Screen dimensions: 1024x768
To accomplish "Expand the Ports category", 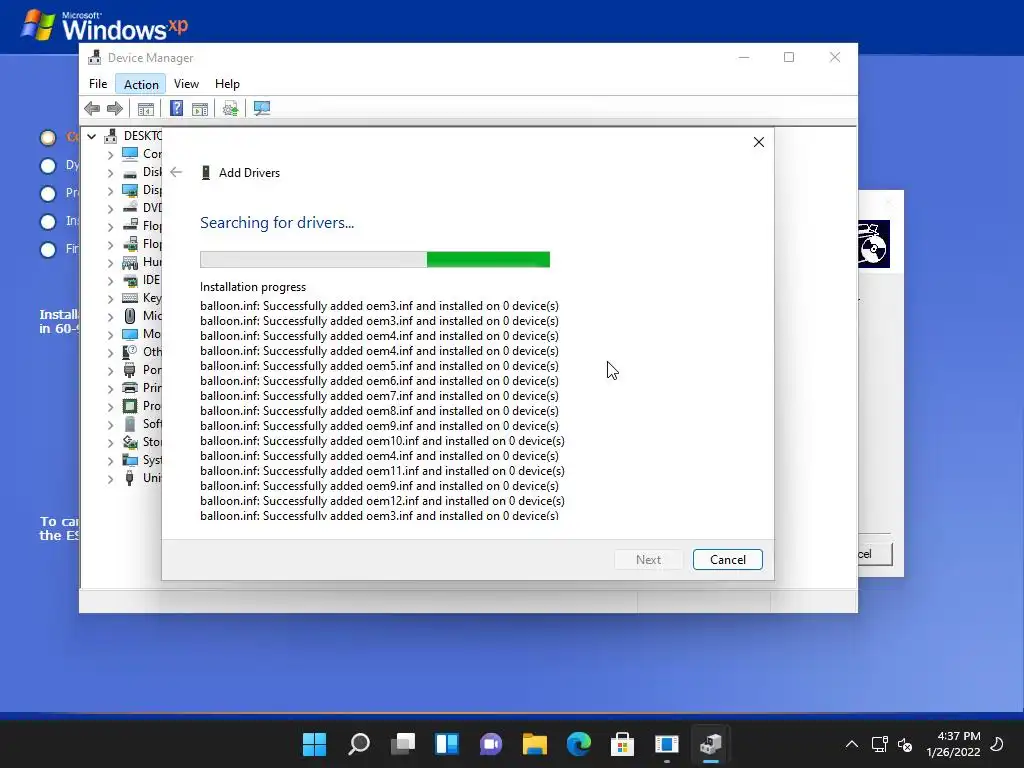I will [110, 371].
